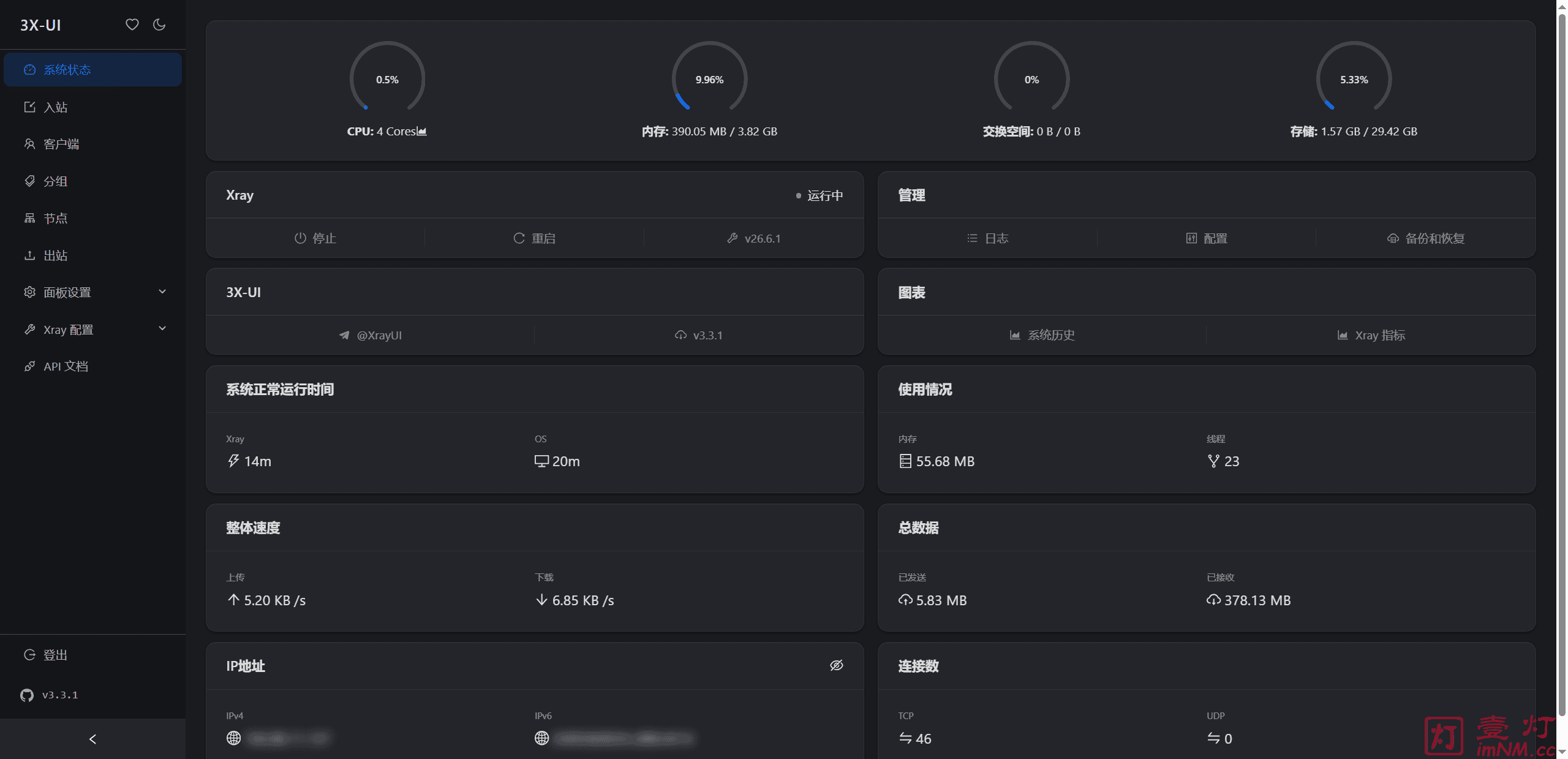The height and width of the screenshot is (759, 1568).
Task: Click the 出站 upload icon
Action: click(x=29, y=255)
